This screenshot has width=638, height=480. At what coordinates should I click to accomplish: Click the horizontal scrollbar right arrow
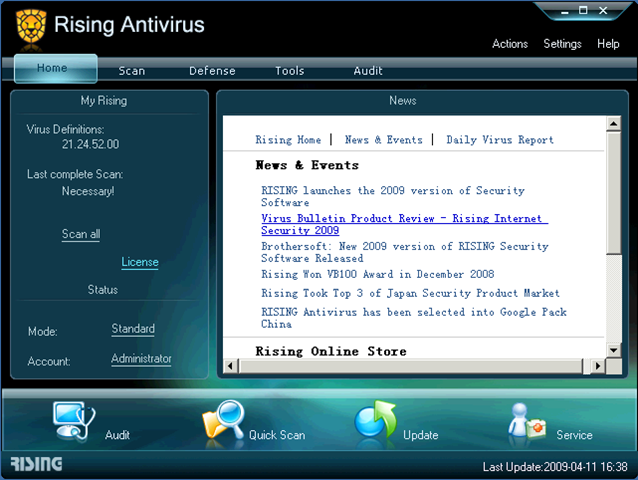(599, 366)
